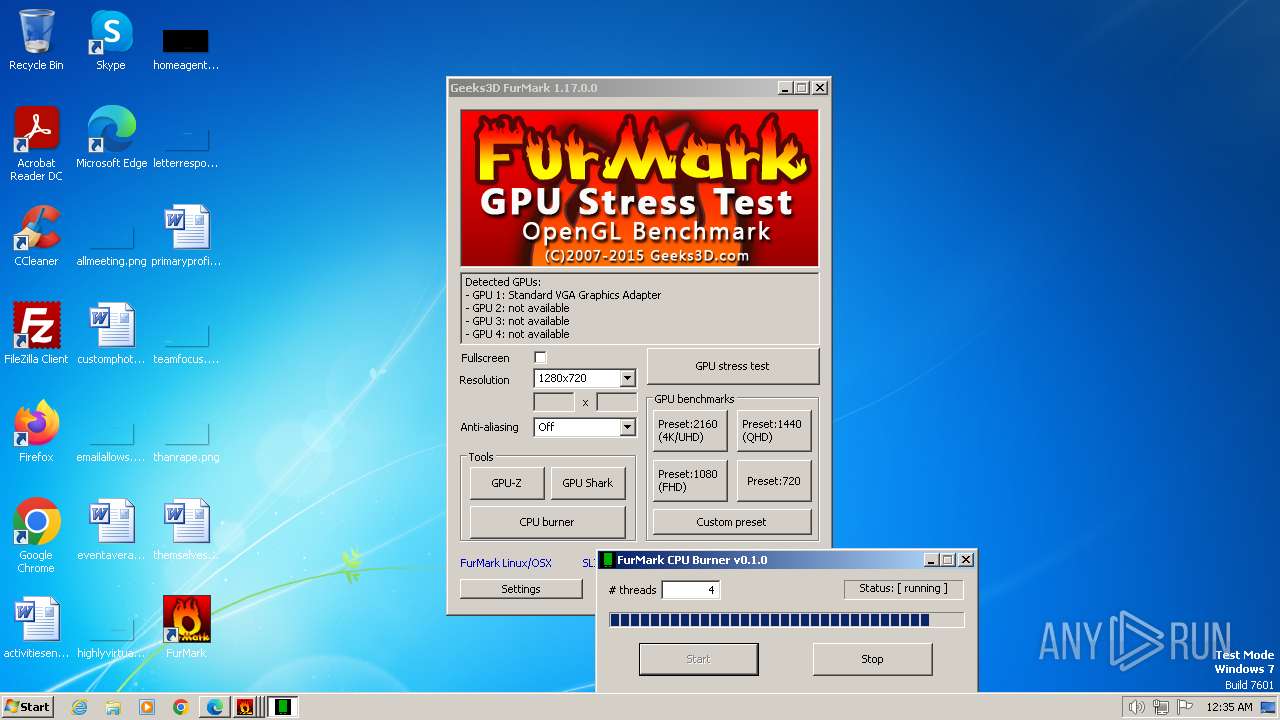Switch to FurMark taskbar button
1280x720 pixels.
click(x=246, y=707)
